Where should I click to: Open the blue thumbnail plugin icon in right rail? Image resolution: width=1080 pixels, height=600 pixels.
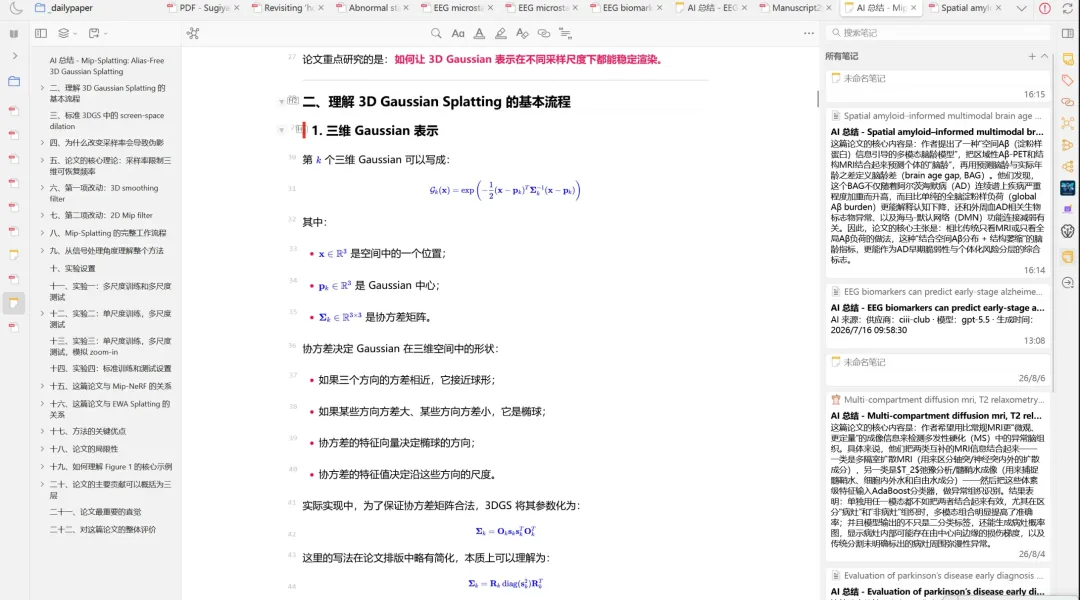tap(1068, 187)
